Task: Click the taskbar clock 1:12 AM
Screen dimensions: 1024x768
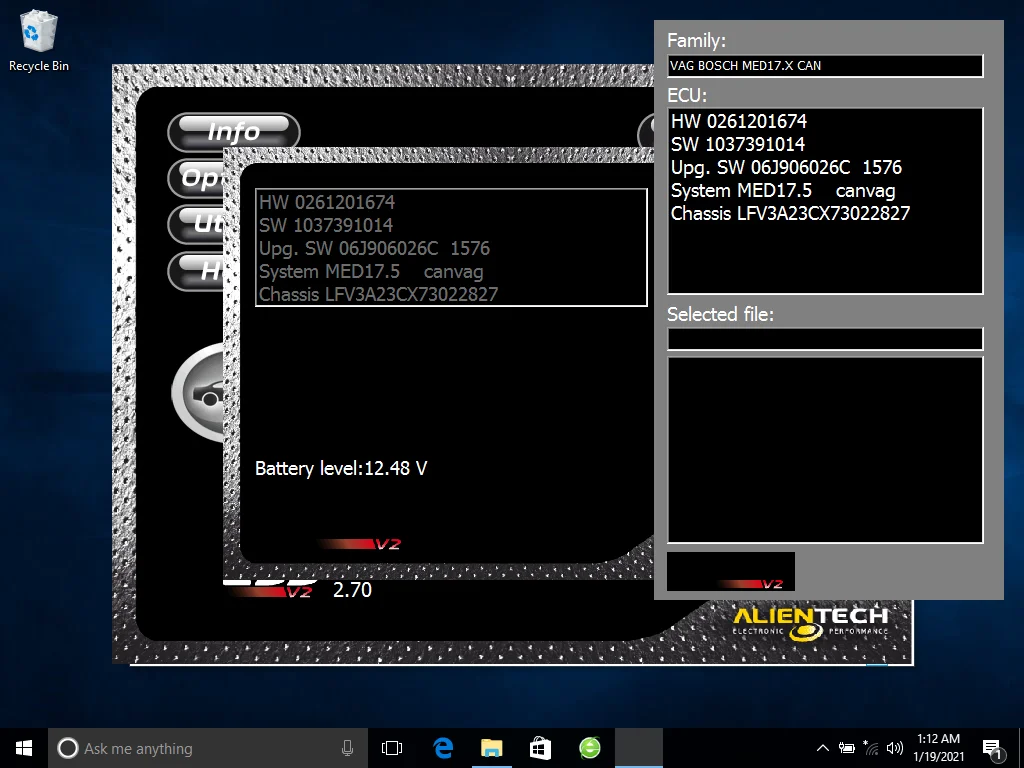Action: [x=938, y=748]
